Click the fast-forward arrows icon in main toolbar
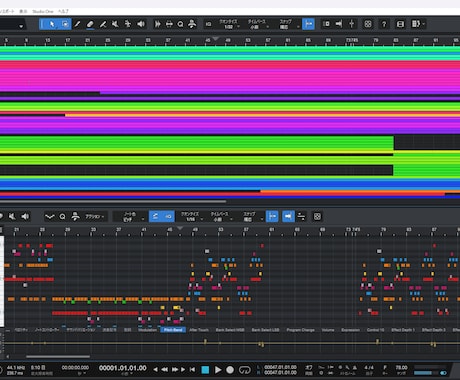 pos(157,24)
